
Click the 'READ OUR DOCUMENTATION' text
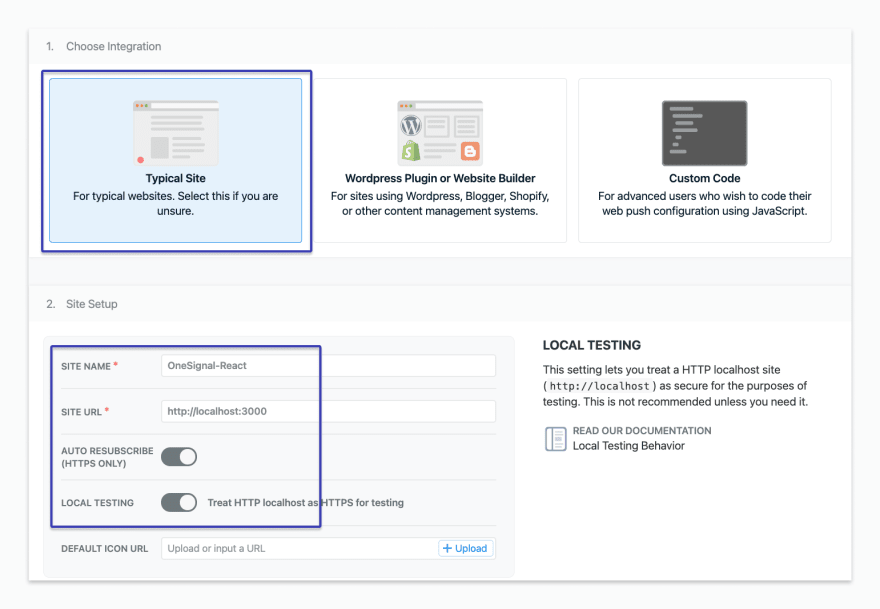(642, 431)
